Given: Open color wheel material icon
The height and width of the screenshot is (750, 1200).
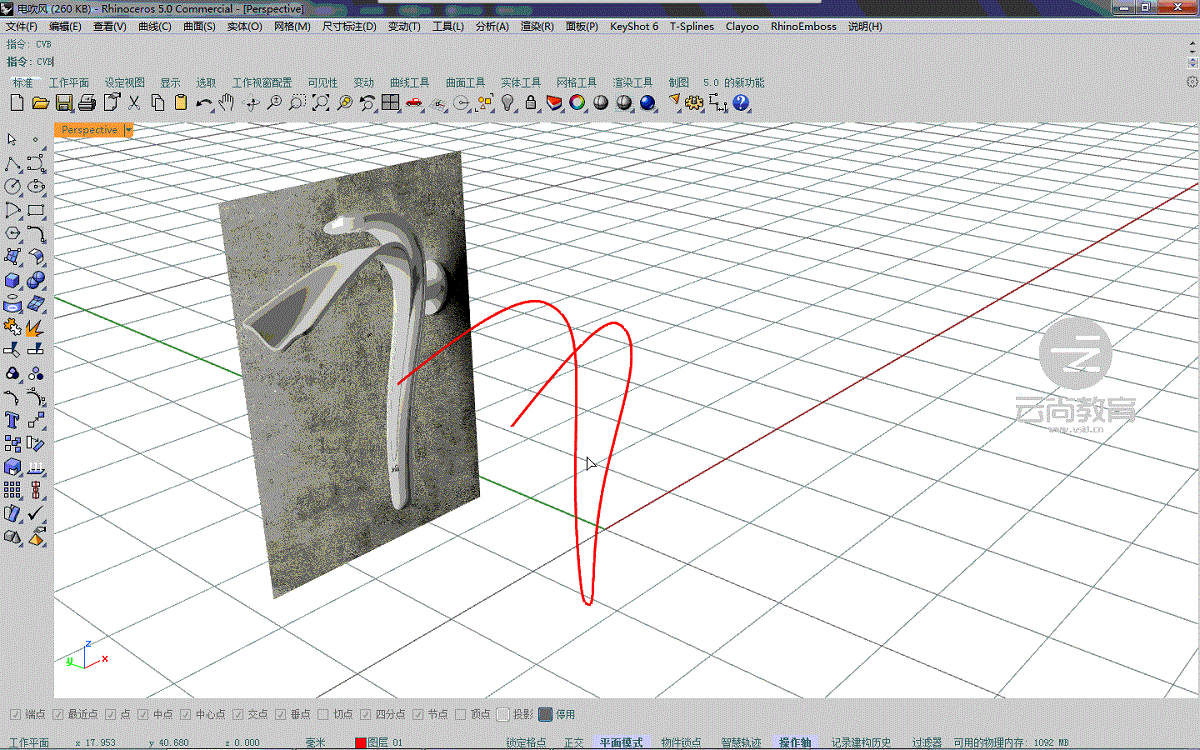Looking at the screenshot, I should [577, 102].
